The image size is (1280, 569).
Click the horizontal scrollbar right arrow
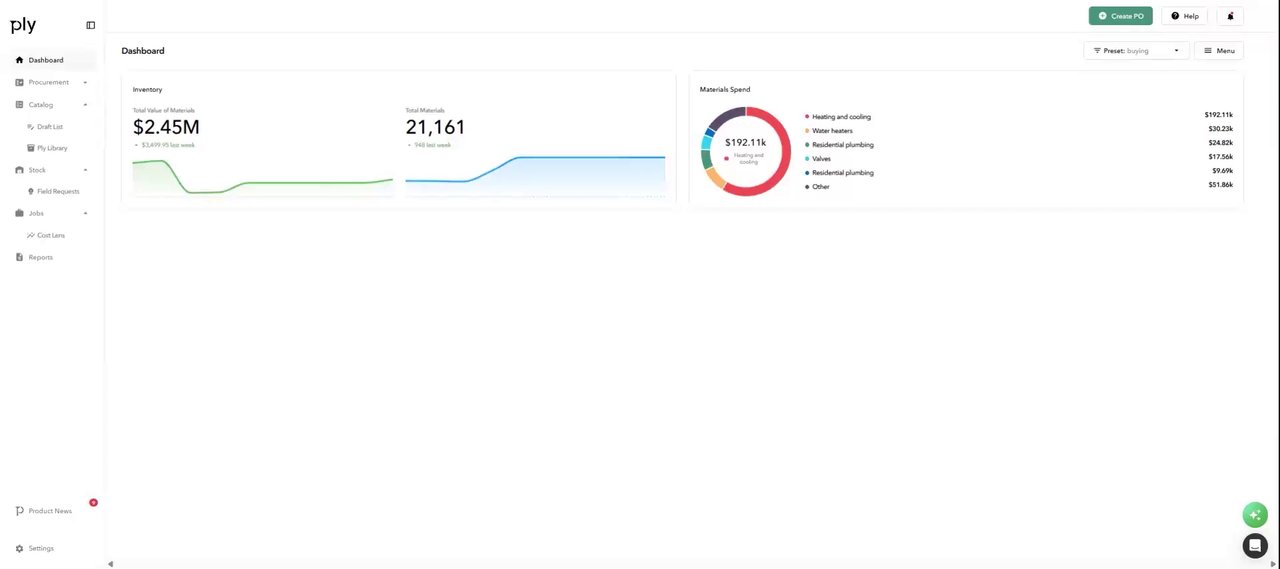[x=1273, y=564]
